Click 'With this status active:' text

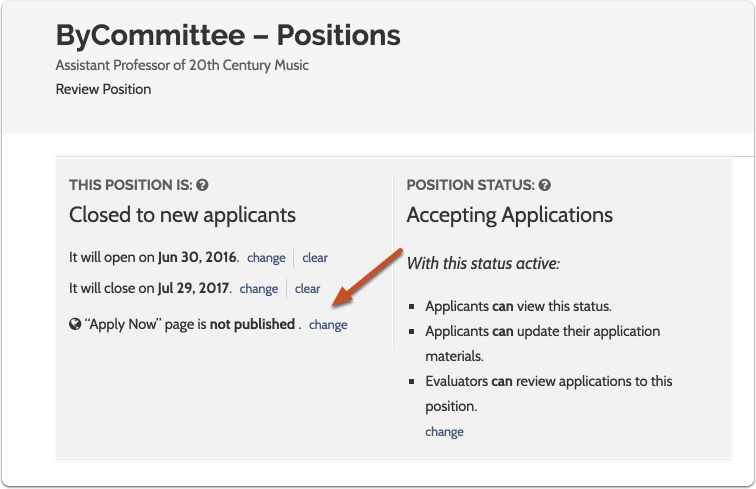coord(483,264)
